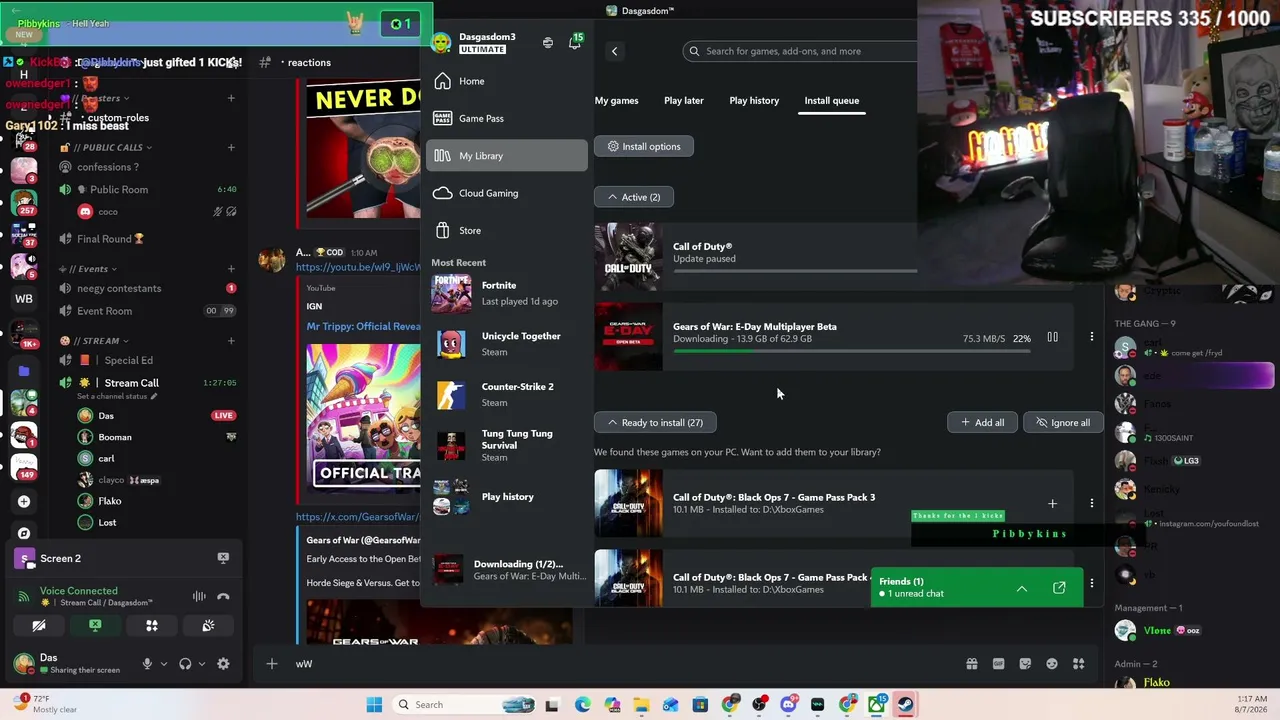This screenshot has width=1280, height=720.
Task: Open Install options button
Action: coord(644,146)
